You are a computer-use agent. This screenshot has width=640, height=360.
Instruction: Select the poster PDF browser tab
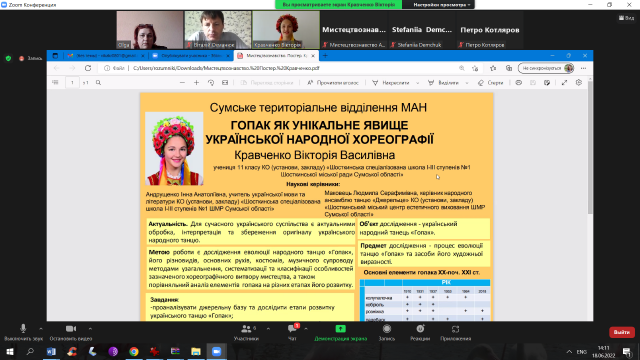point(276,56)
